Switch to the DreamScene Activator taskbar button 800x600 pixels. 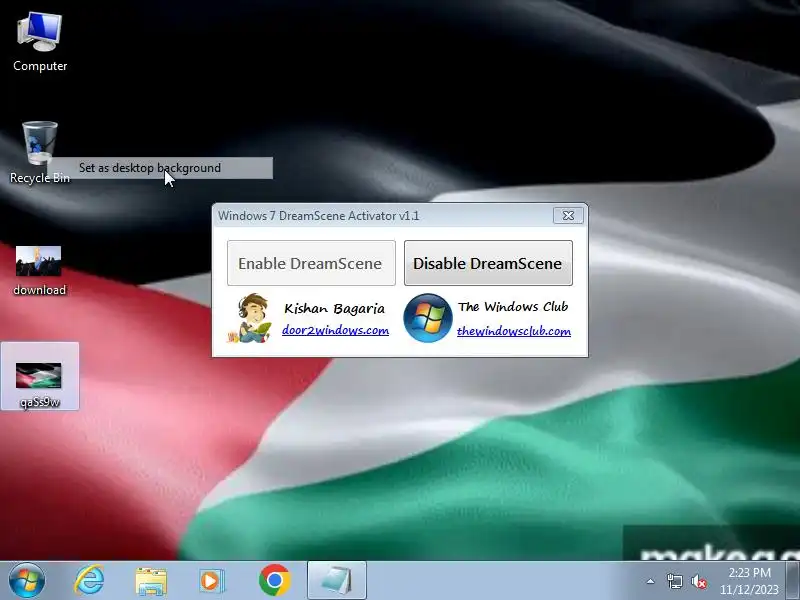(337, 580)
